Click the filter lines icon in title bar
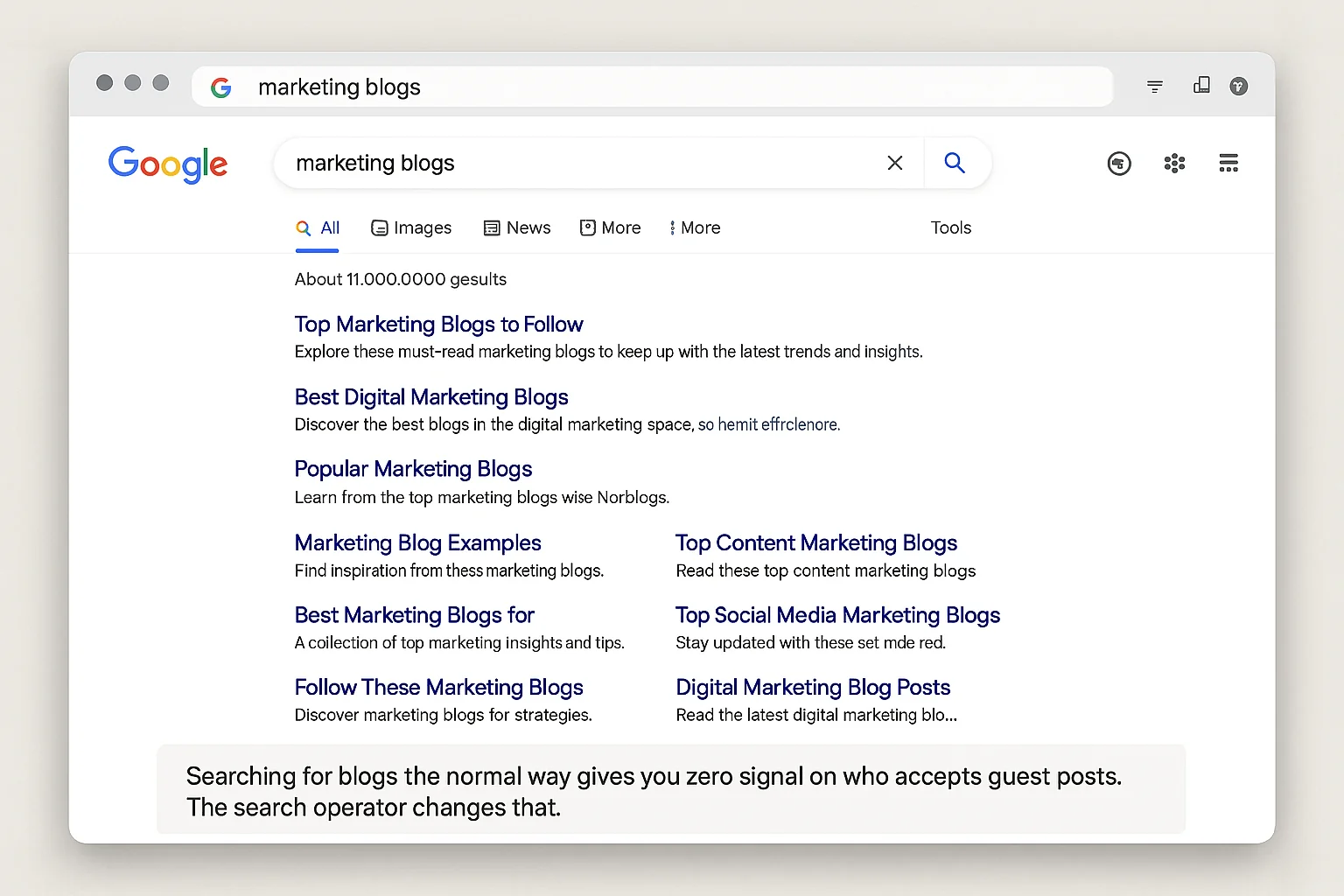Viewport: 1344px width, 896px height. pos(1155,86)
